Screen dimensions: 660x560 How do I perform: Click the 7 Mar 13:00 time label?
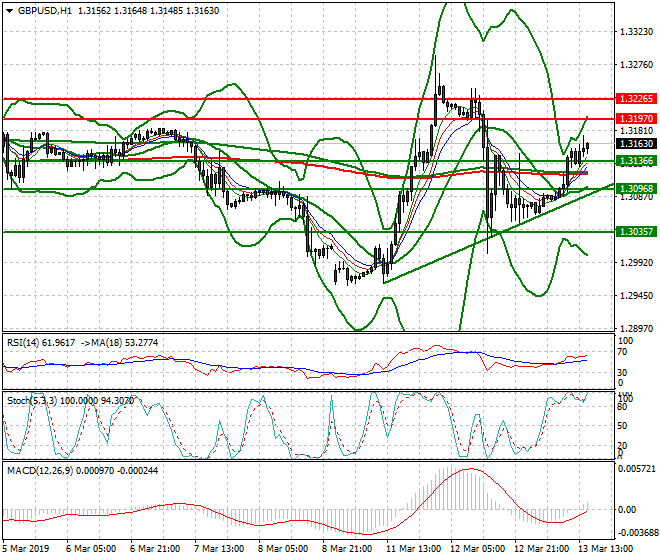(x=219, y=549)
